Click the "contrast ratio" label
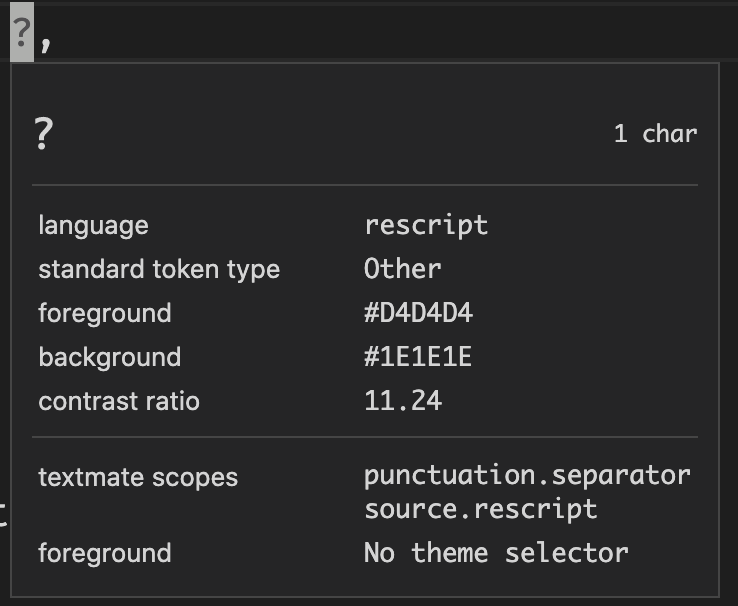The width and height of the screenshot is (738, 606). (119, 401)
